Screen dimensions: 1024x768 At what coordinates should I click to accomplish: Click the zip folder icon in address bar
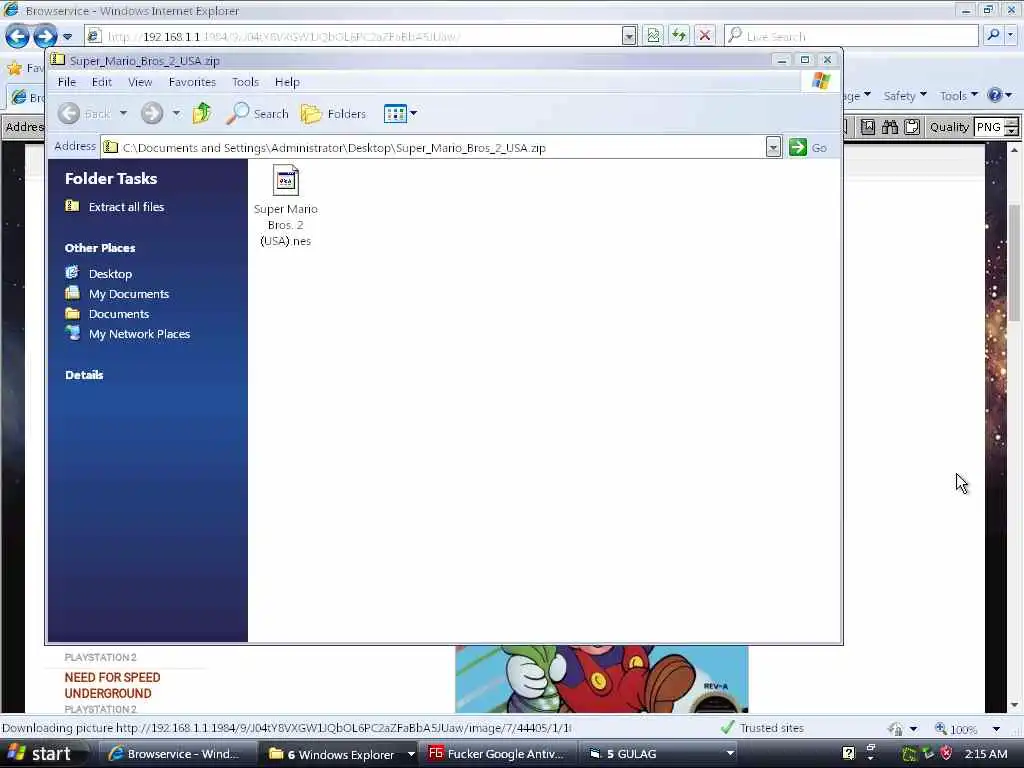pos(111,148)
